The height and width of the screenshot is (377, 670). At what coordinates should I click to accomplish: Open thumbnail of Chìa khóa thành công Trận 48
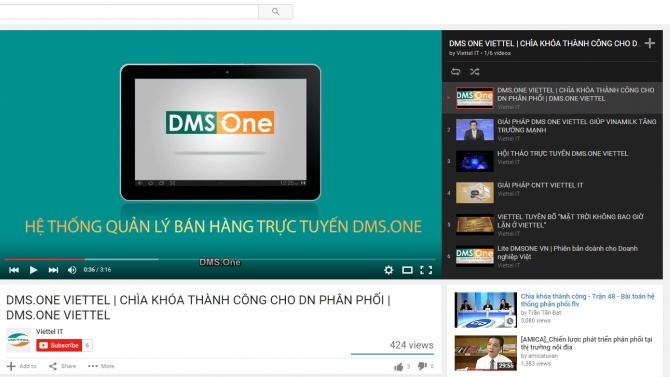tap(485, 310)
